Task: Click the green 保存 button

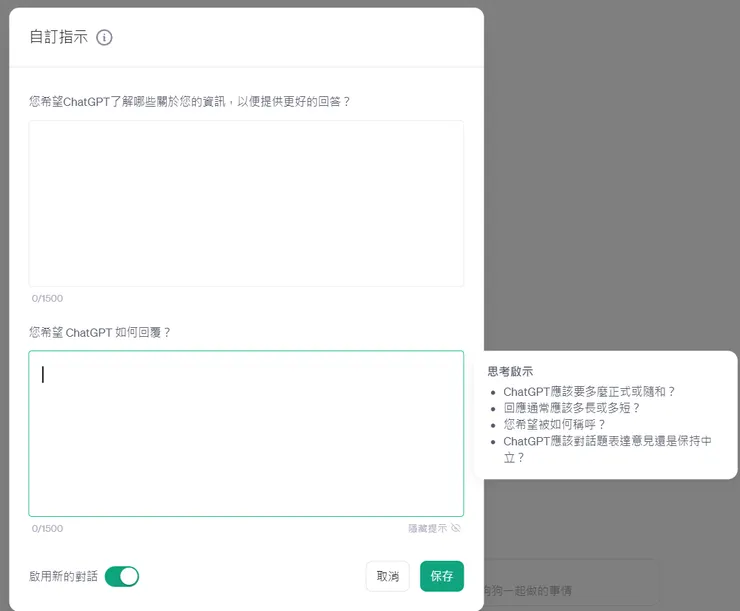Action: click(x=442, y=576)
